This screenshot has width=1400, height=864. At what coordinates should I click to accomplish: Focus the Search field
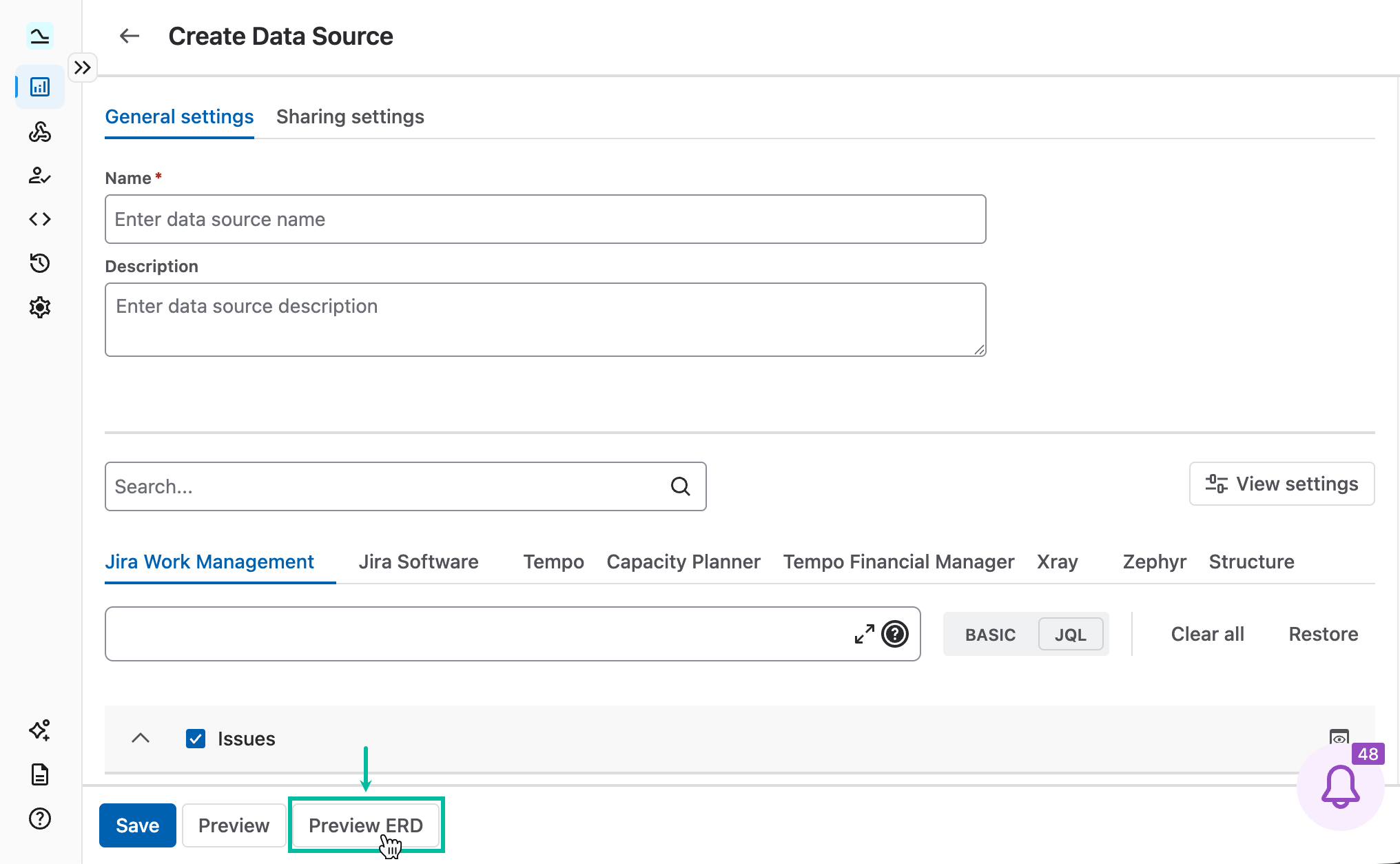tap(406, 486)
